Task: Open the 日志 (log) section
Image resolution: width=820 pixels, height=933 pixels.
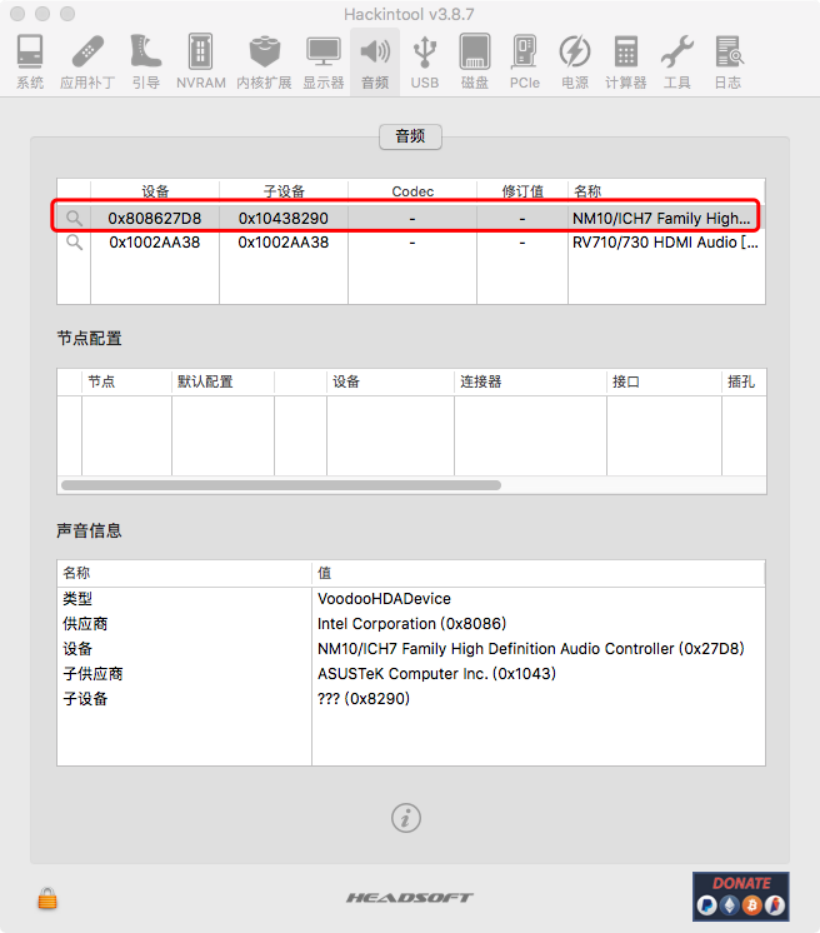Action: [x=727, y=60]
